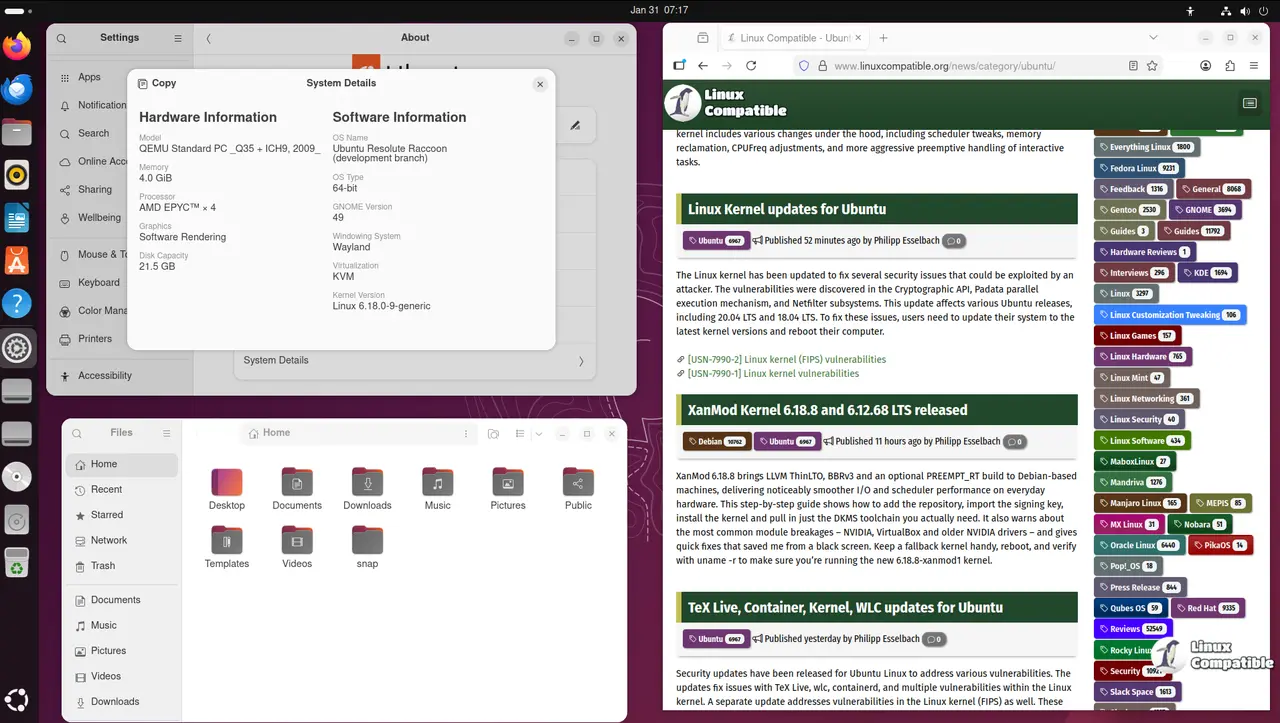Open the Firefox extensions puzzle icon

(1230, 66)
